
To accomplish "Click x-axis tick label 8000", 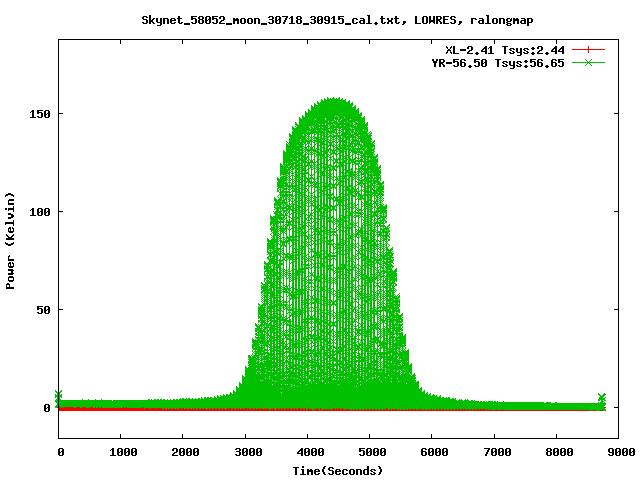I will coord(559,452).
